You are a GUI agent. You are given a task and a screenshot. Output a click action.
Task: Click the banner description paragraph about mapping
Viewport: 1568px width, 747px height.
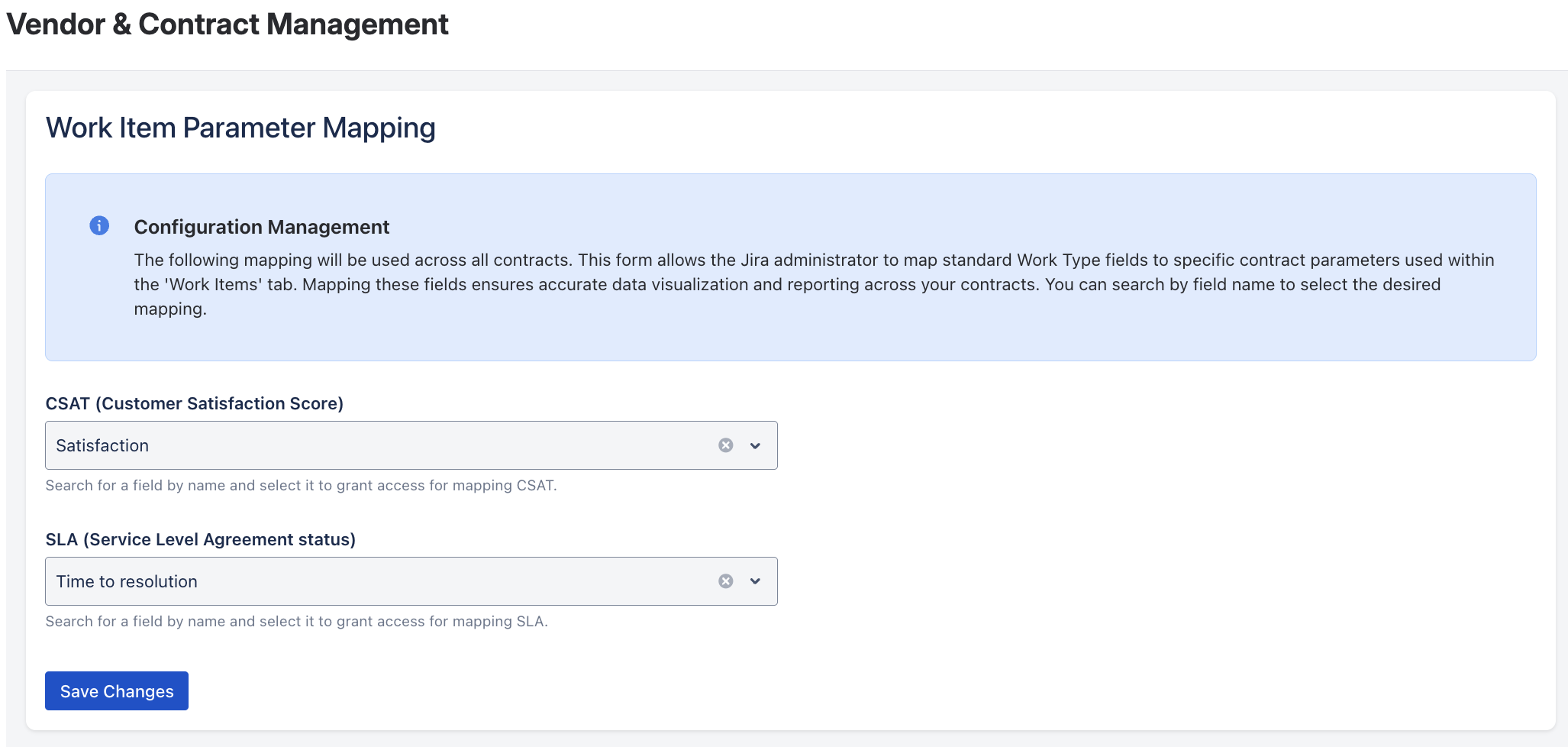pos(814,284)
